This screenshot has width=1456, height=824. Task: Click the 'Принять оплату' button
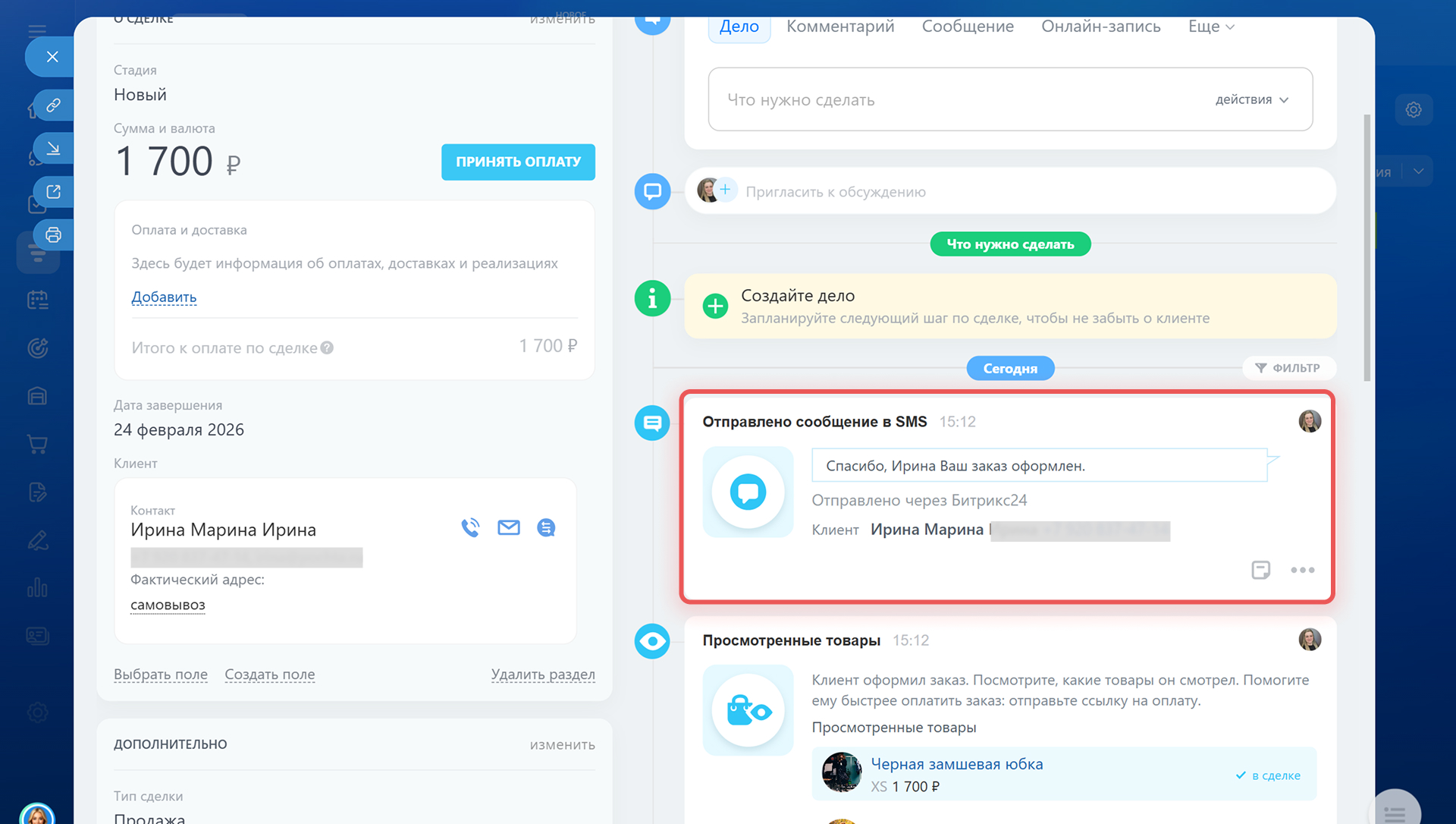(x=518, y=162)
